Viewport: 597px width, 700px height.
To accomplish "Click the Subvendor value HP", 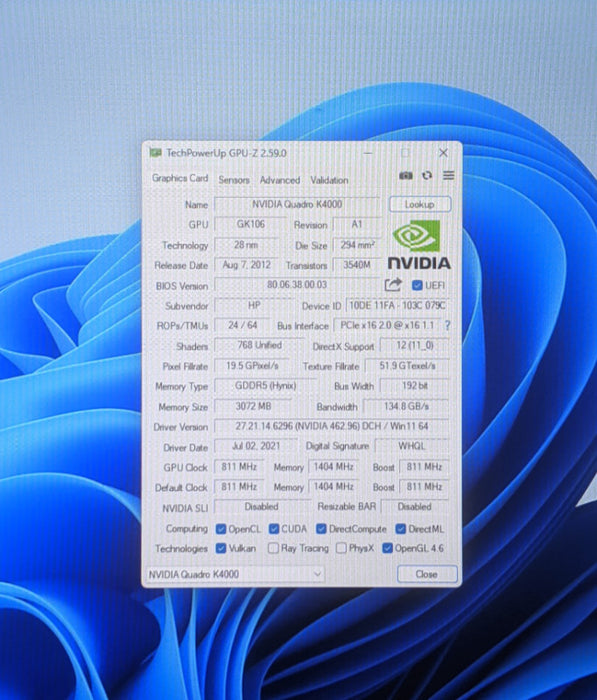I will [255, 305].
